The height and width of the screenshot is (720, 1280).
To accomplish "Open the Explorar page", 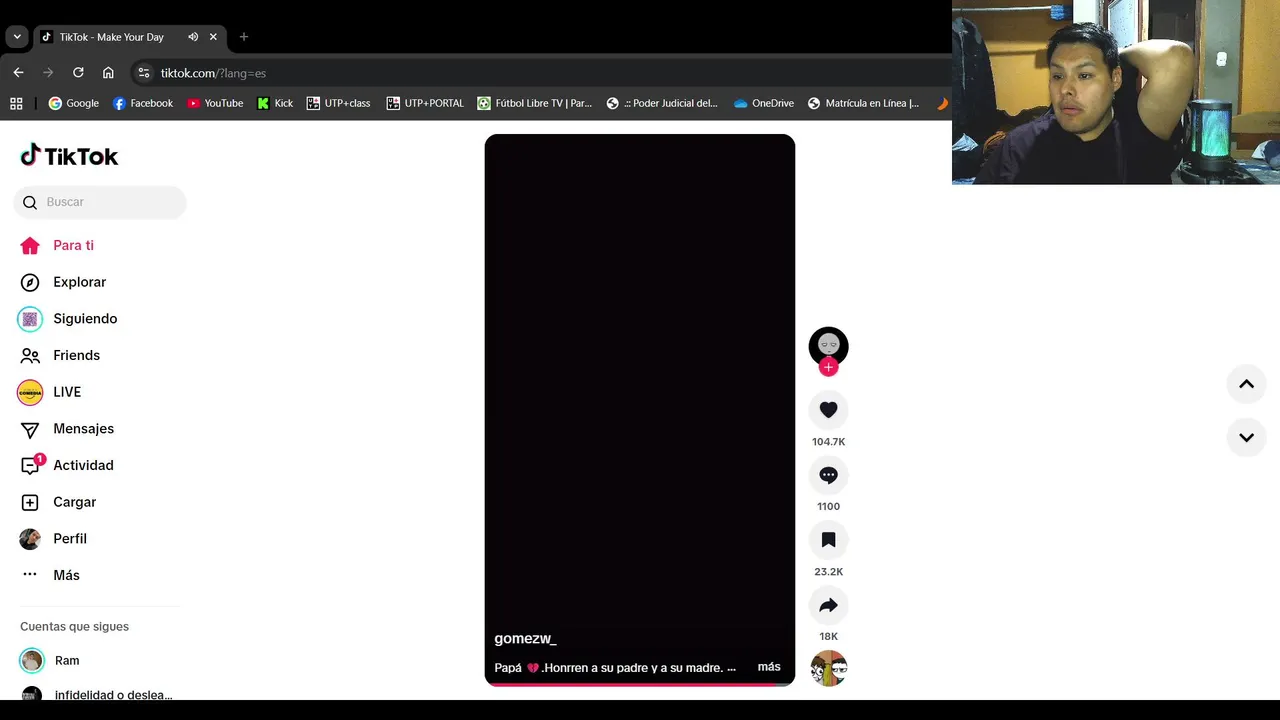I will (x=63, y=282).
